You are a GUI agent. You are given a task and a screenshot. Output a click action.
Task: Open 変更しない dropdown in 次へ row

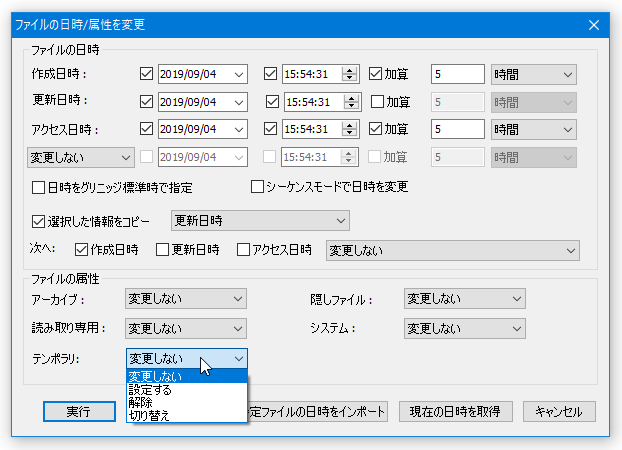453,250
